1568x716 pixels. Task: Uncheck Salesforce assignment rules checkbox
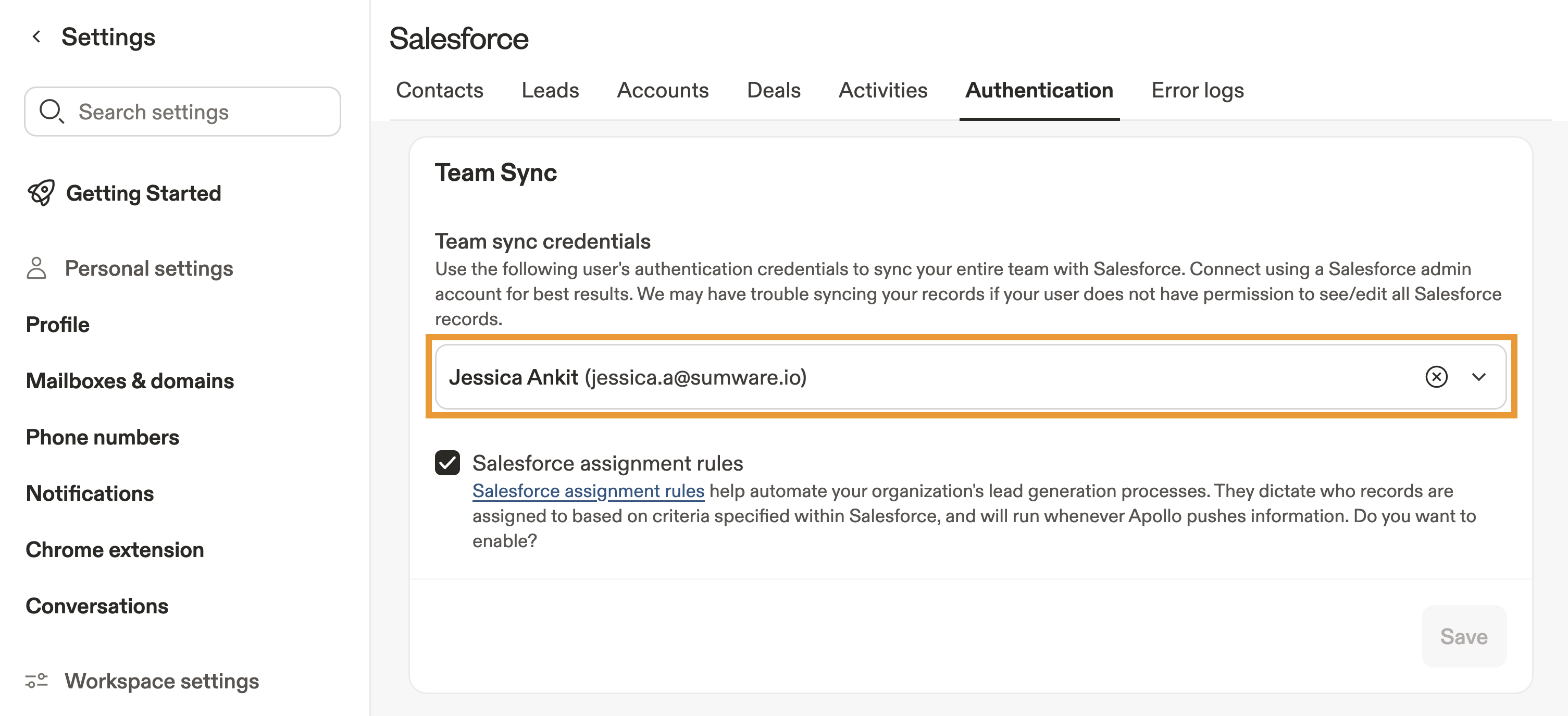click(x=447, y=463)
